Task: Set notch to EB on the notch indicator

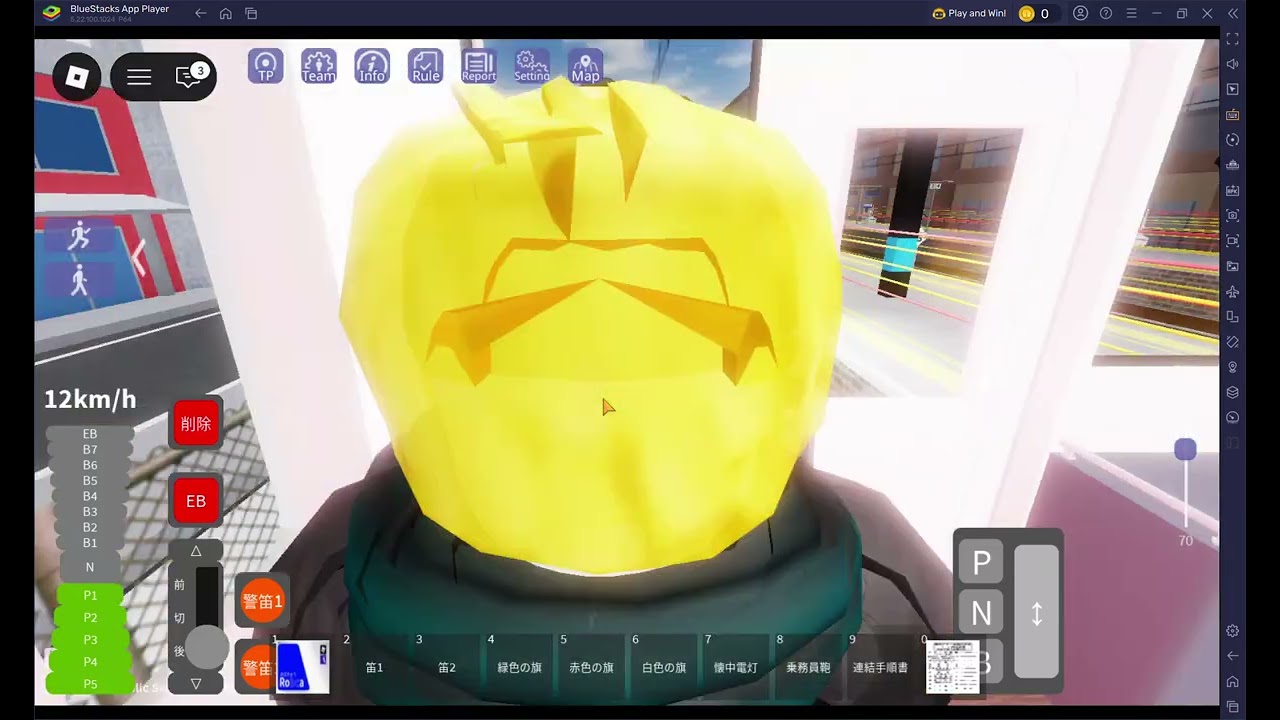Action: click(90, 434)
